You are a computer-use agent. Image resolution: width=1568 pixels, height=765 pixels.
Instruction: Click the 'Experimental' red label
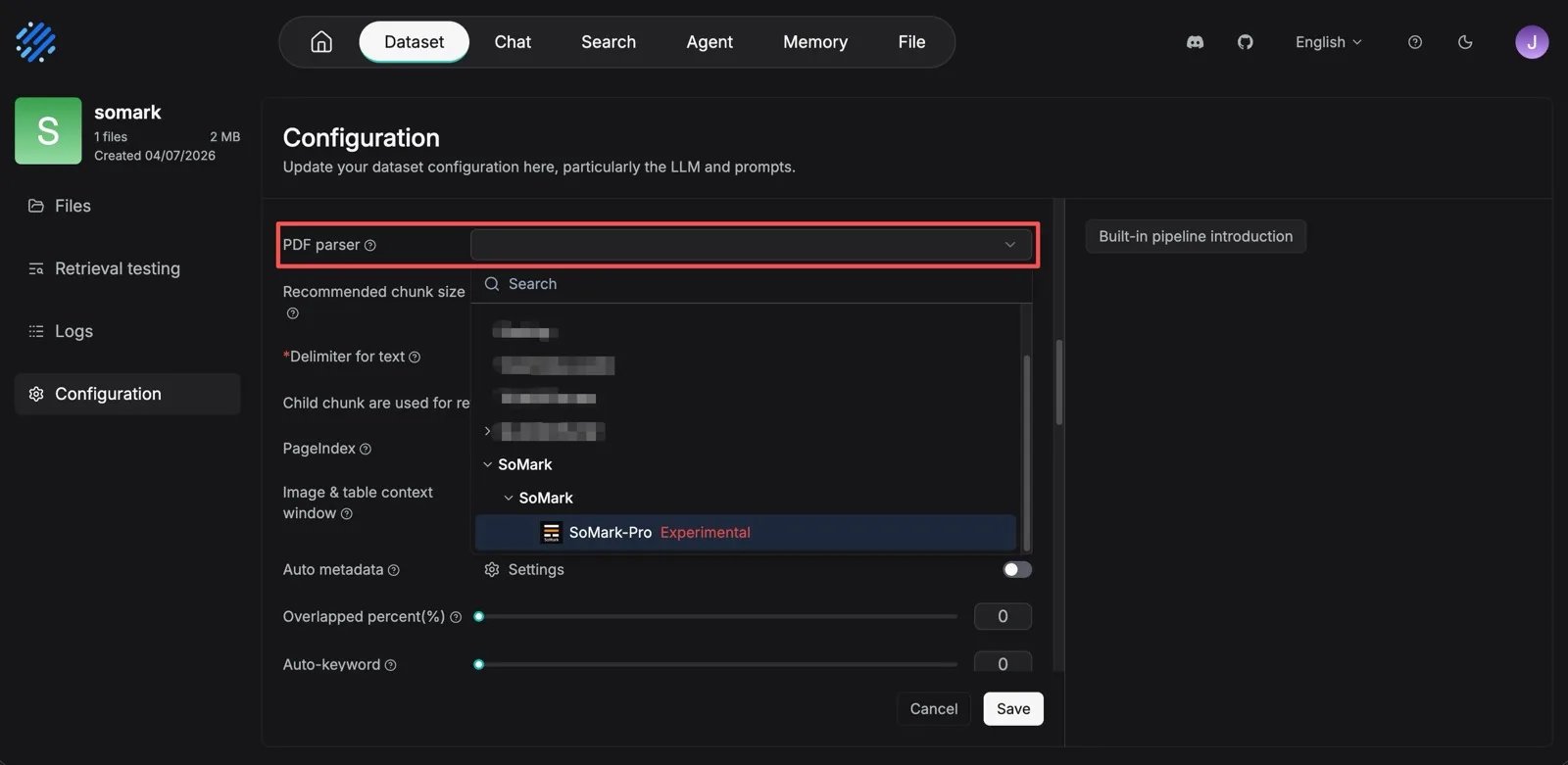706,533
